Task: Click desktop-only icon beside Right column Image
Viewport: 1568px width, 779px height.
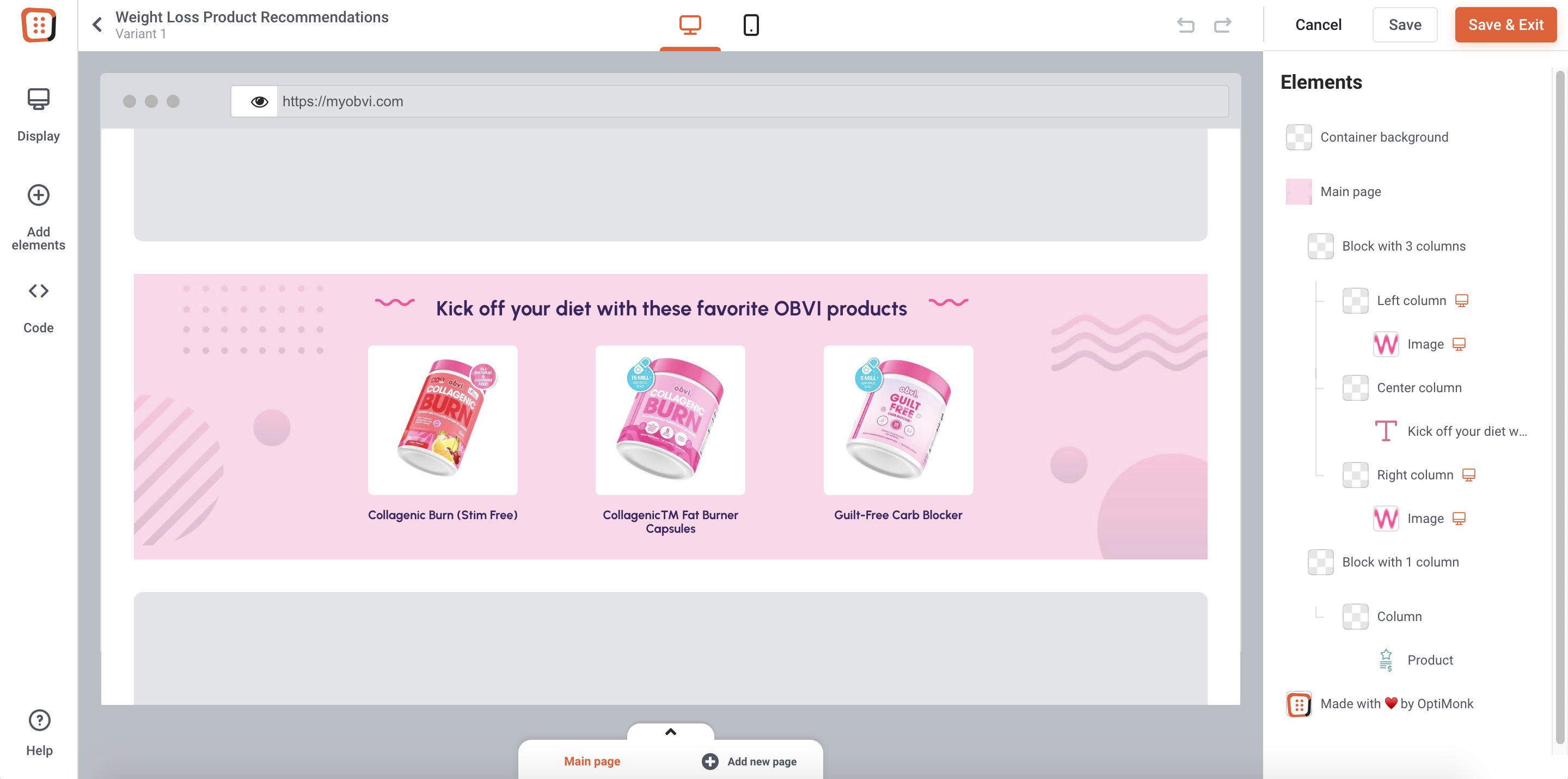Action: [x=1459, y=518]
